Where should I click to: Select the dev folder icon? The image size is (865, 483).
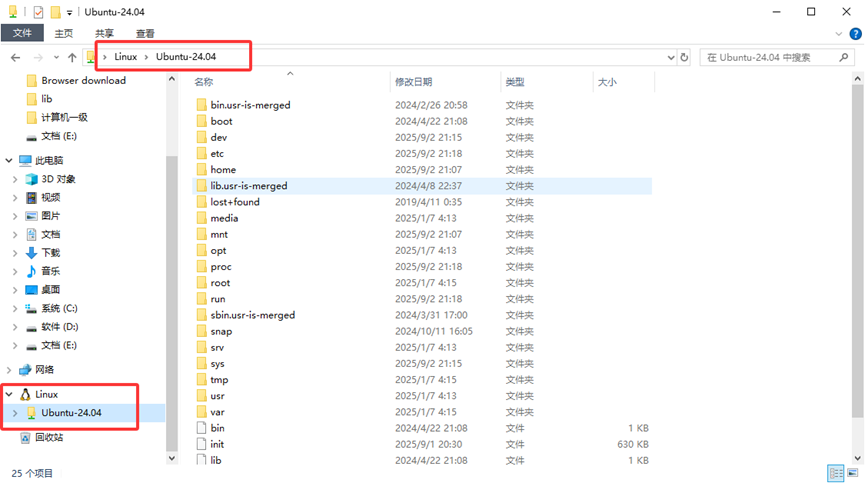(201, 137)
